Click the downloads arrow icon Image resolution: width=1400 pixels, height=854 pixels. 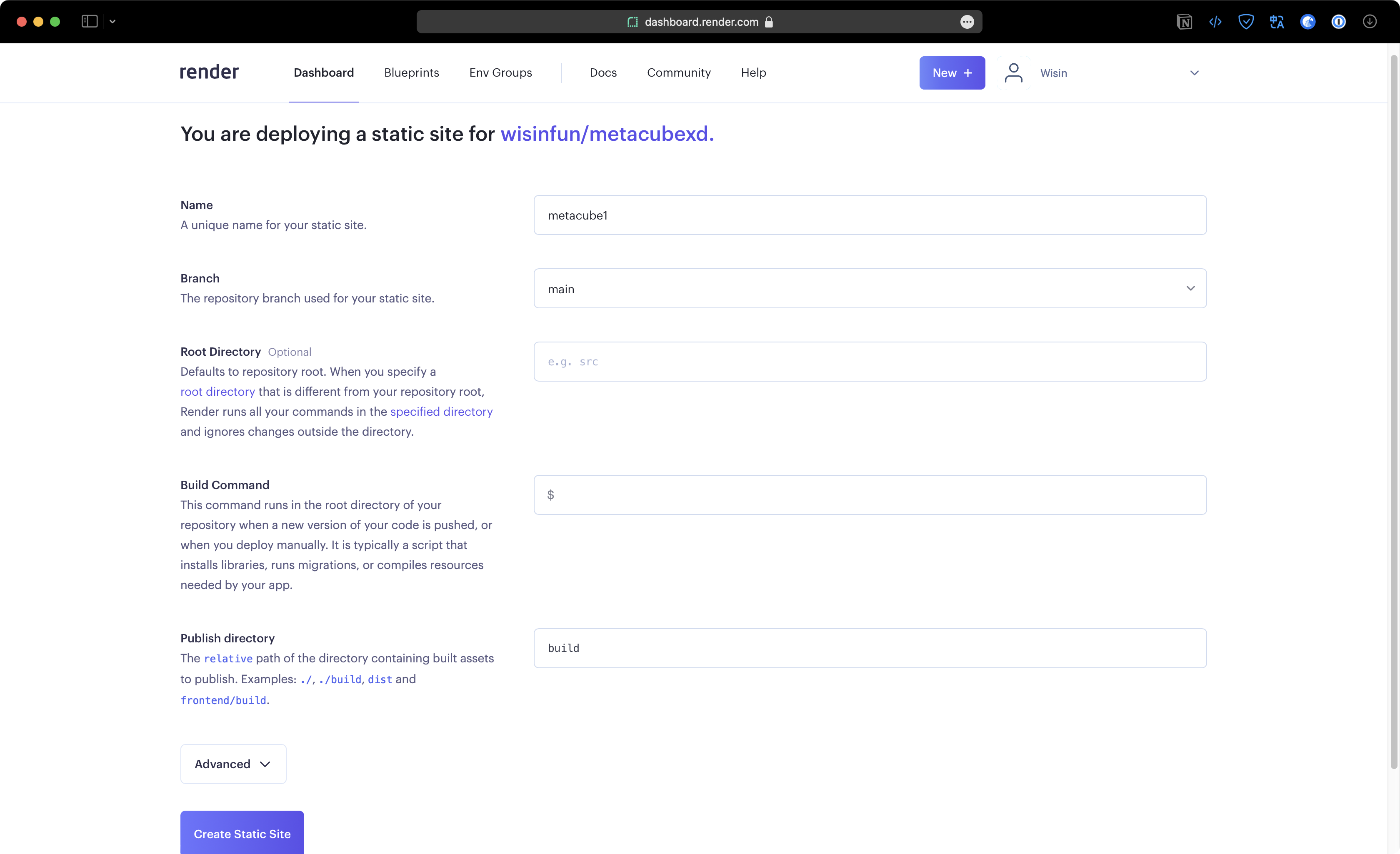pyautogui.click(x=1370, y=22)
